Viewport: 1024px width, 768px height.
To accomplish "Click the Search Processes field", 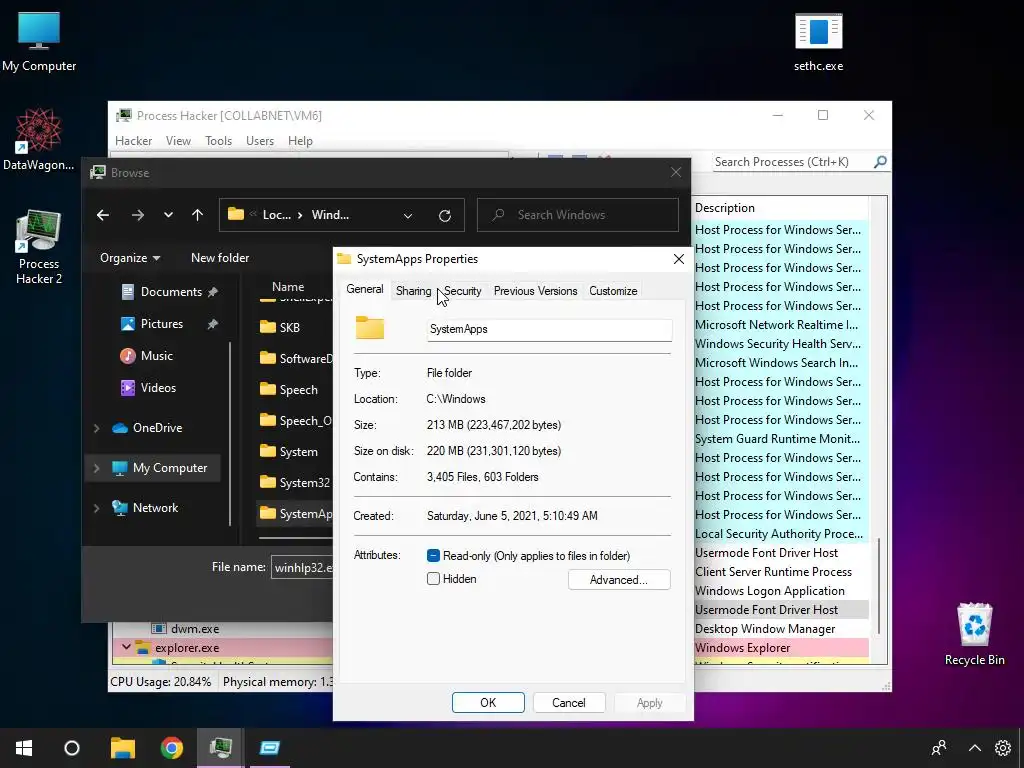I will point(792,161).
